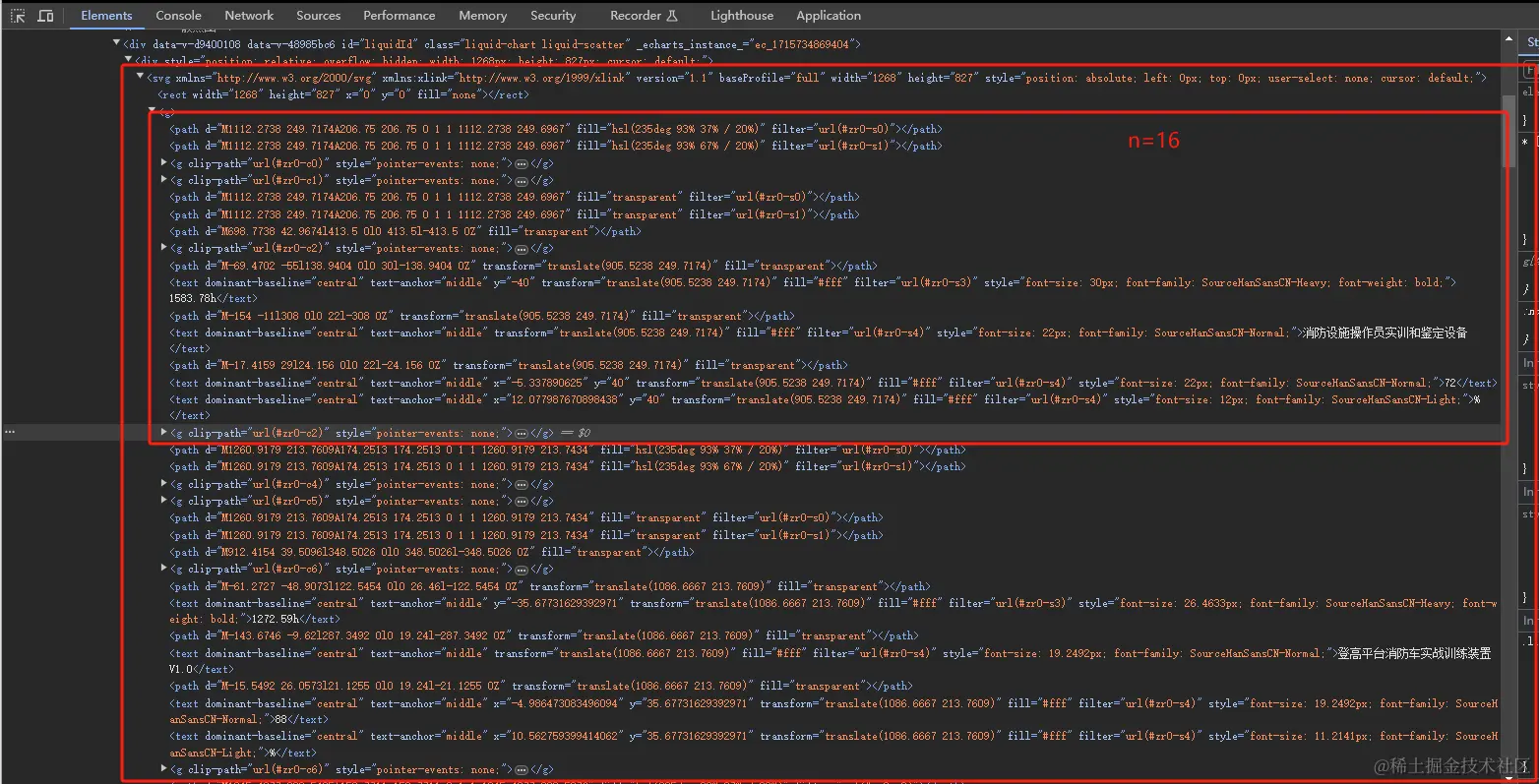The image size is (1539, 784).
Task: Open the three-dot gutter menu beside selected row
Action: (x=10, y=432)
